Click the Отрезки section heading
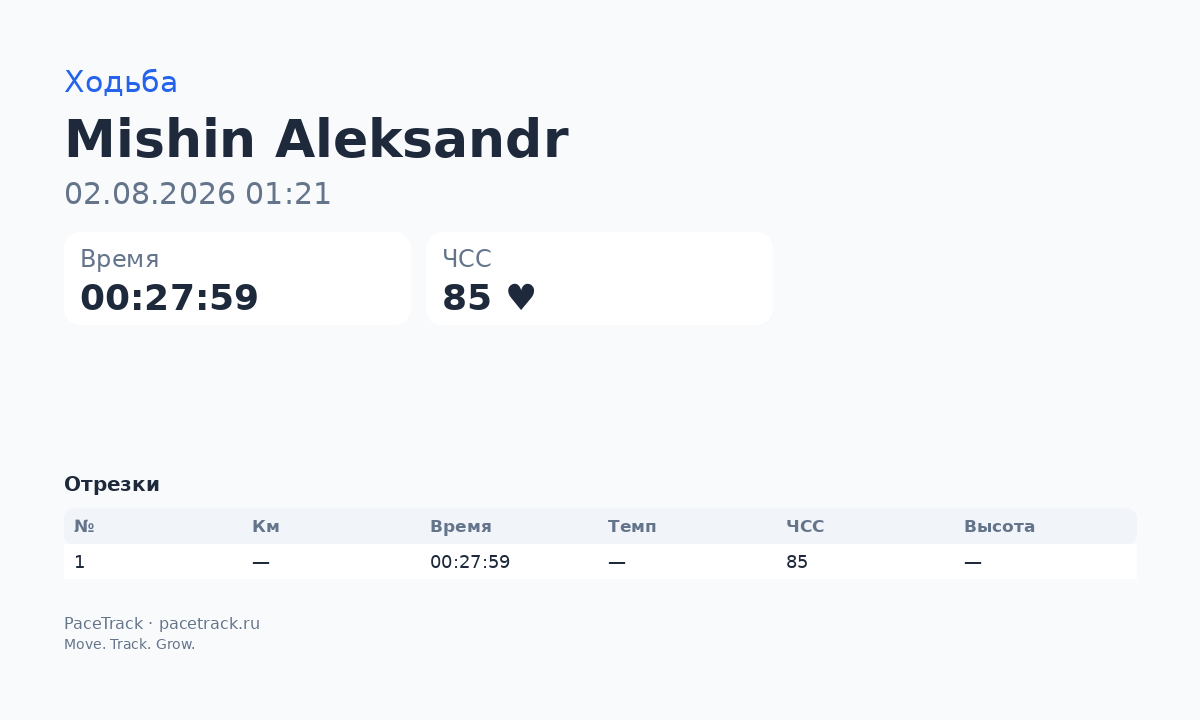 click(112, 484)
